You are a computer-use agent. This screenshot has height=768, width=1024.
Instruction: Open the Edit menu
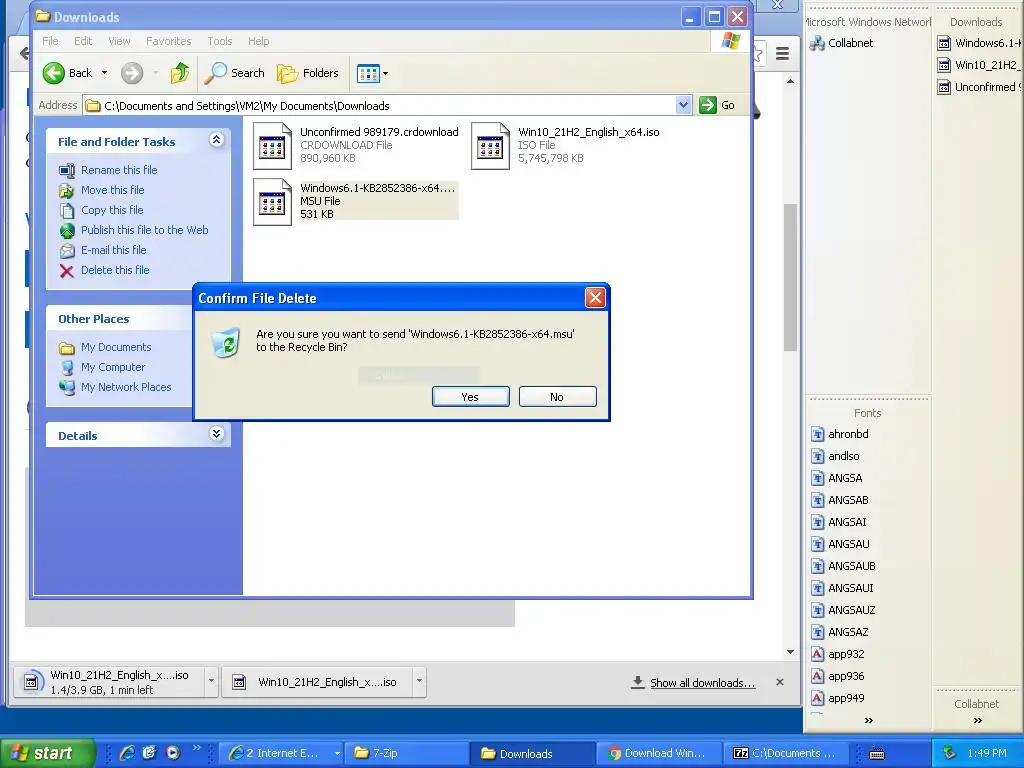point(83,41)
